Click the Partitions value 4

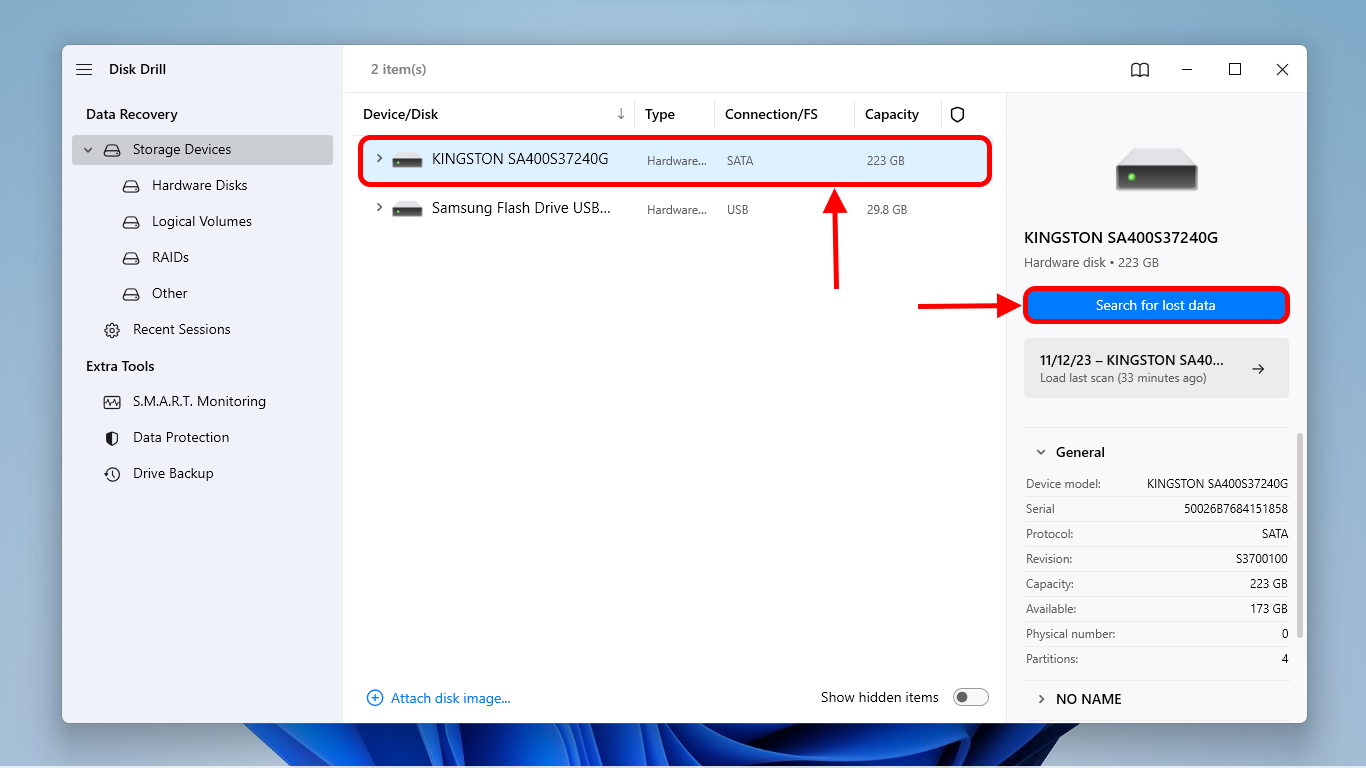click(1285, 659)
